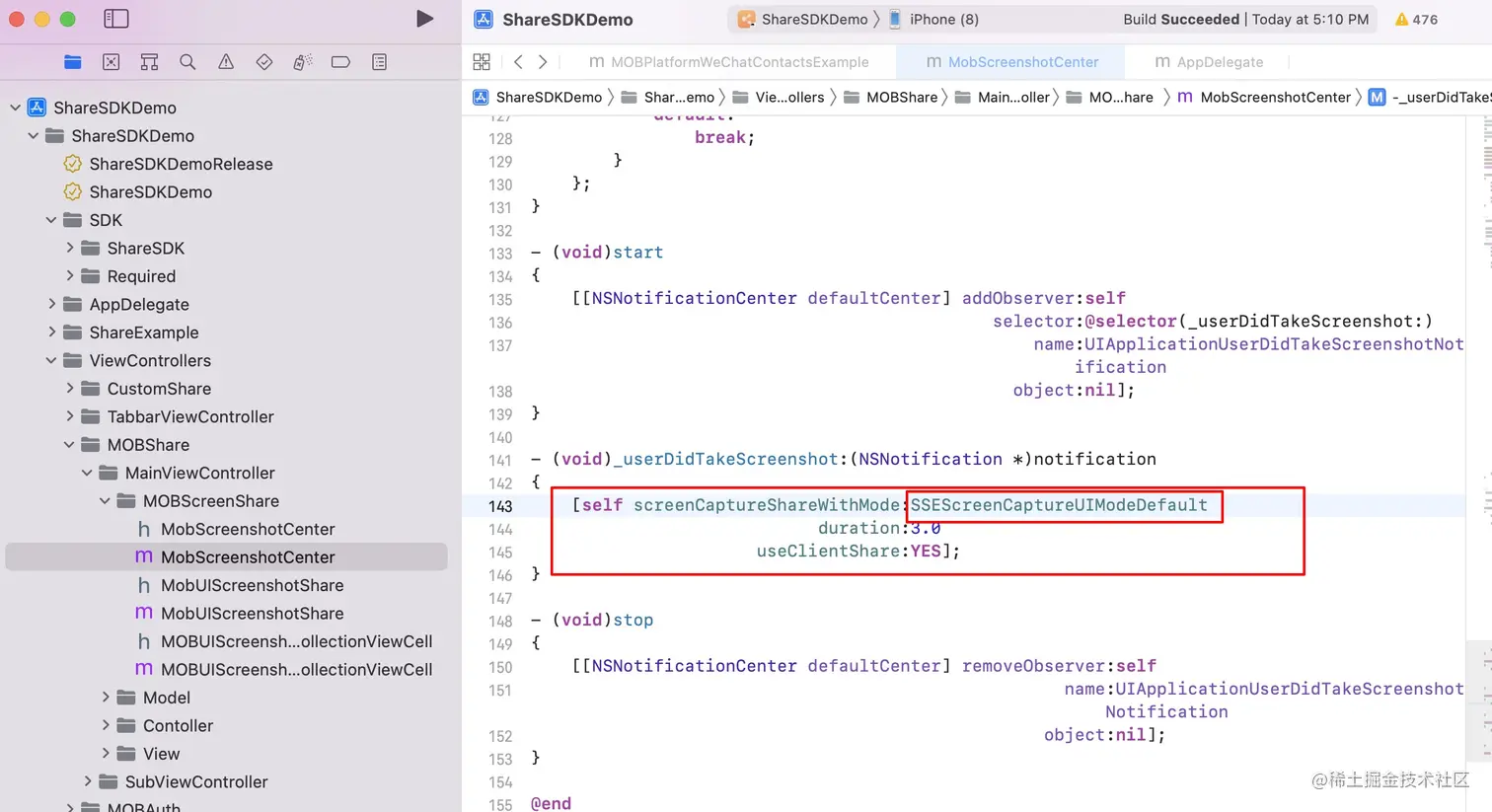Open the Breakpoint navigator icon
The width and height of the screenshot is (1492, 812).
point(340,62)
